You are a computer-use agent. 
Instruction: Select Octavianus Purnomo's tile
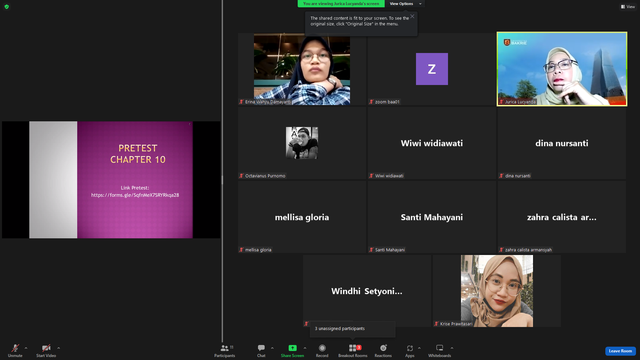click(x=302, y=143)
